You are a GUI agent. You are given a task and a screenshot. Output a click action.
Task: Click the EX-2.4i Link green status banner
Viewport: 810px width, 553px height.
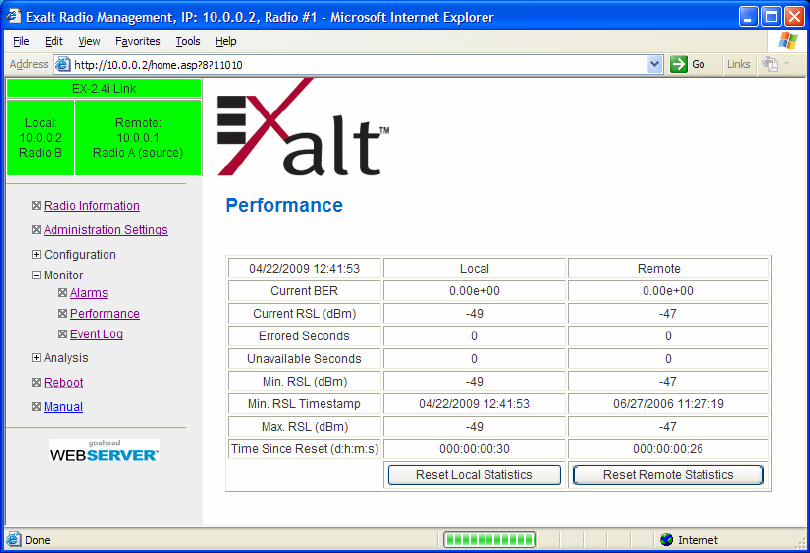104,89
